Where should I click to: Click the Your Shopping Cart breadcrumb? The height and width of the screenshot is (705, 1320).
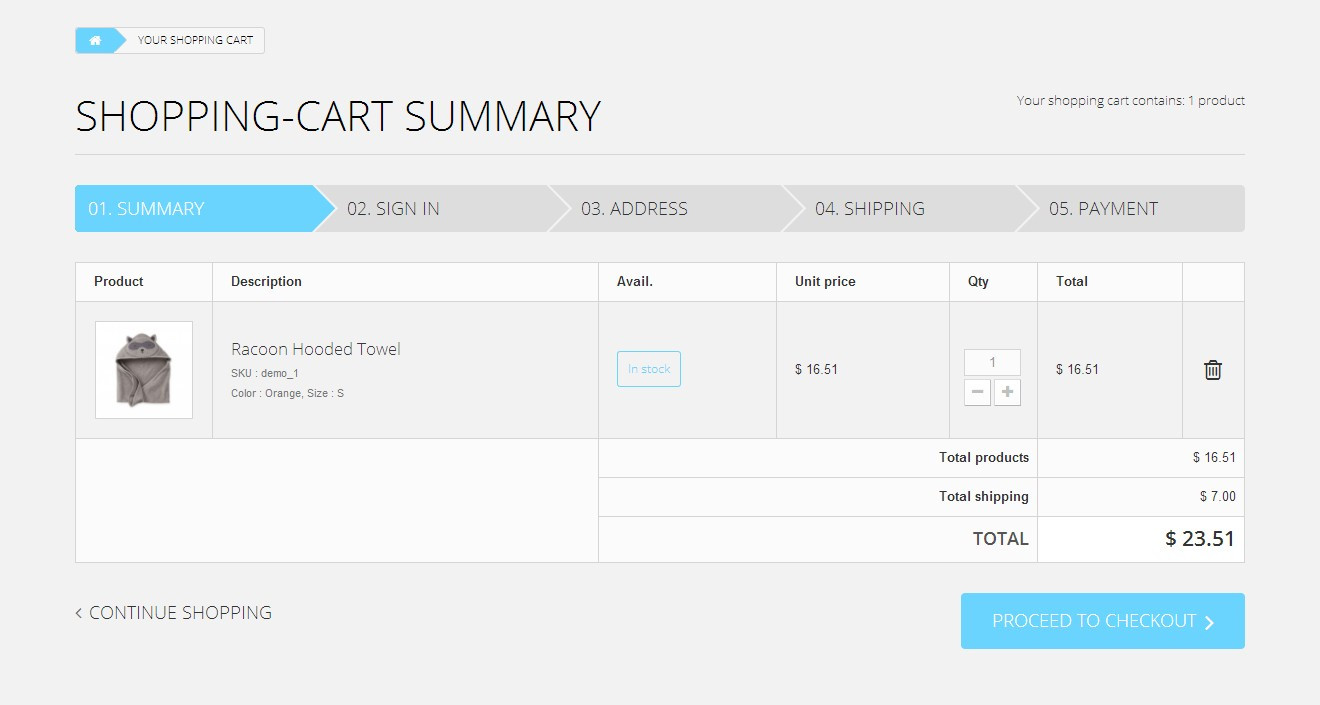pos(195,41)
